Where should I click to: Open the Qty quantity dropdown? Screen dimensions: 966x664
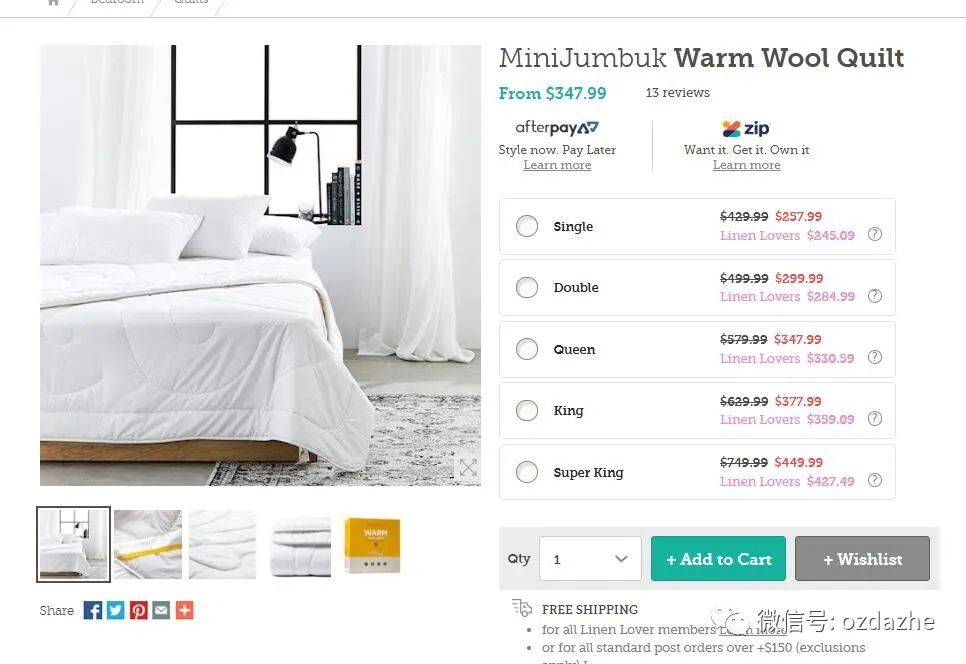click(590, 559)
